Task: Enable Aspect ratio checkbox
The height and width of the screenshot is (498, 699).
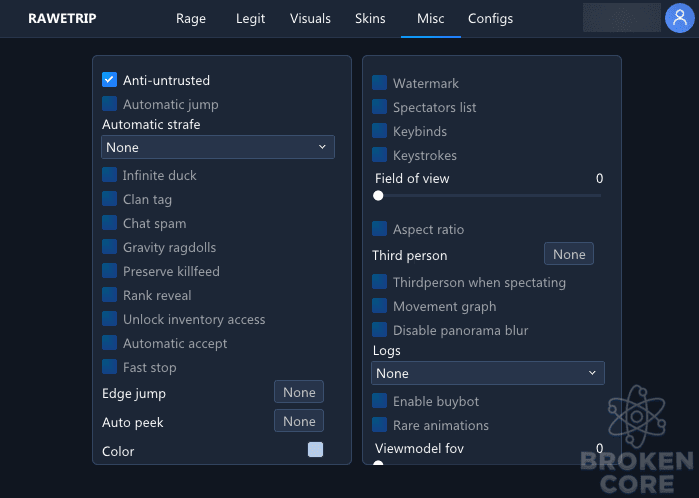Action: 379,229
